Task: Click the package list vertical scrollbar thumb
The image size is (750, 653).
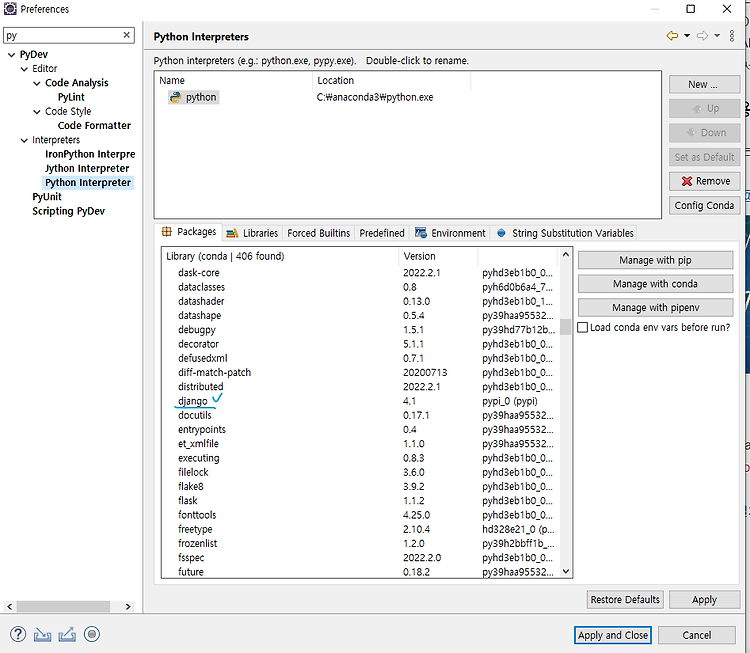Action: (x=566, y=327)
